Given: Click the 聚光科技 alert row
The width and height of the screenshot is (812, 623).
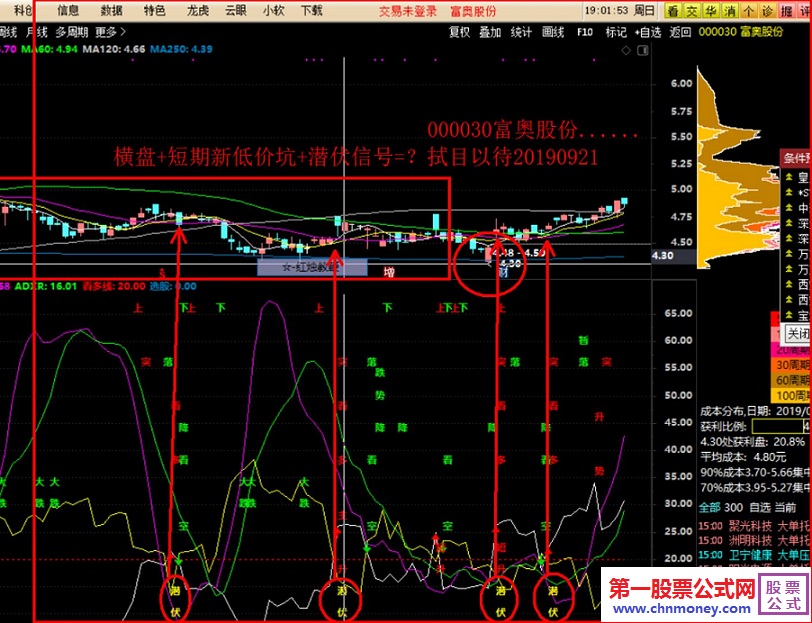Looking at the screenshot, I should (x=755, y=527).
